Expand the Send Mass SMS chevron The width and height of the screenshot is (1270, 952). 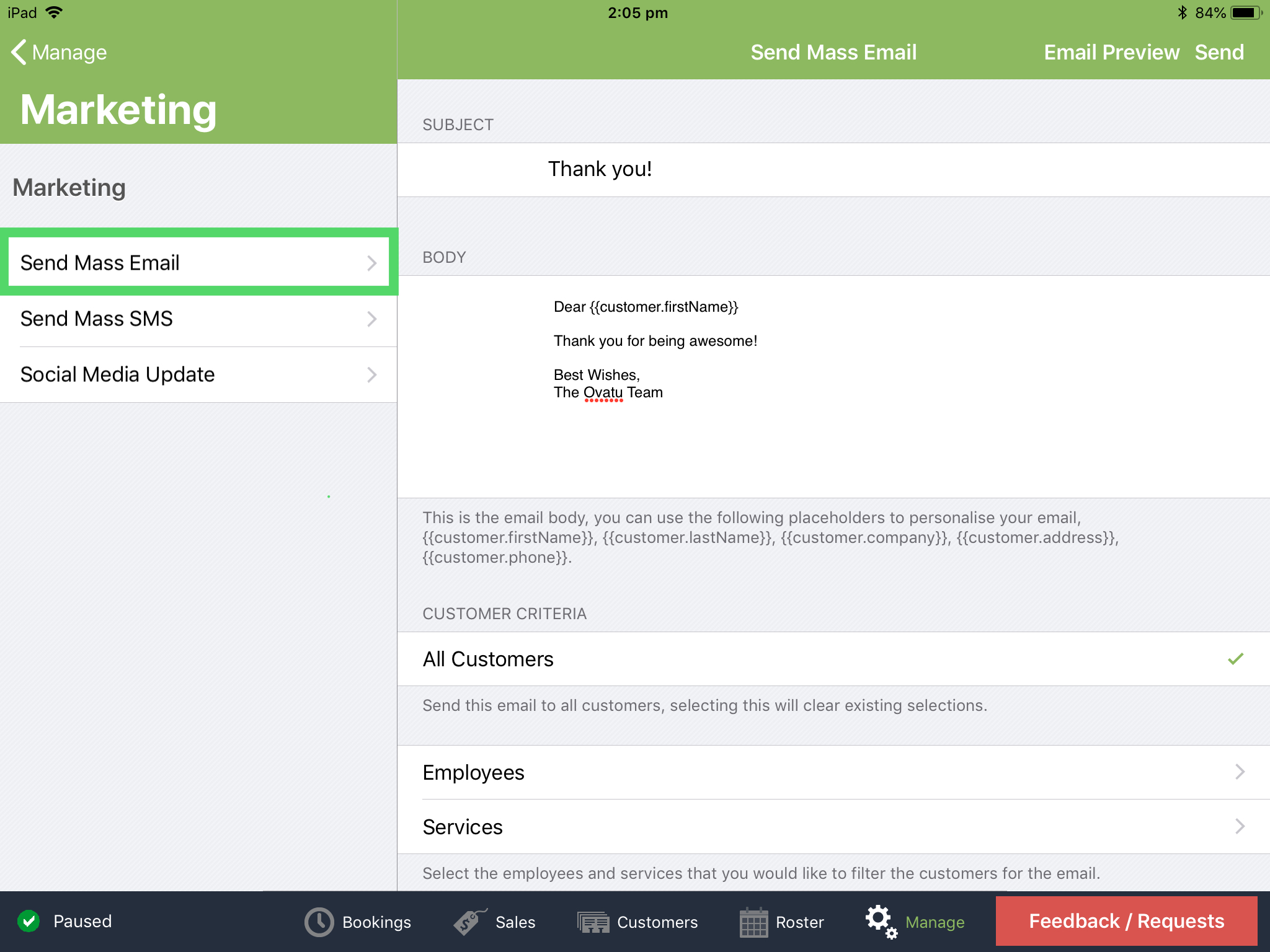371,319
